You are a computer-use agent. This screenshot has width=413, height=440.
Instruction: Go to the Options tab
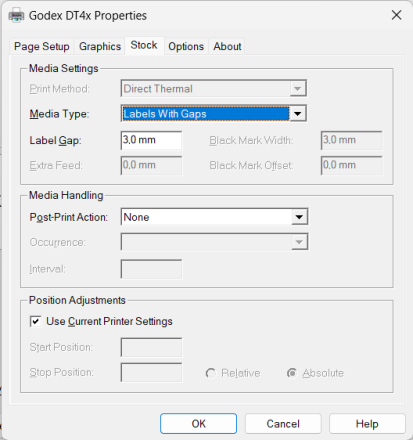click(186, 46)
